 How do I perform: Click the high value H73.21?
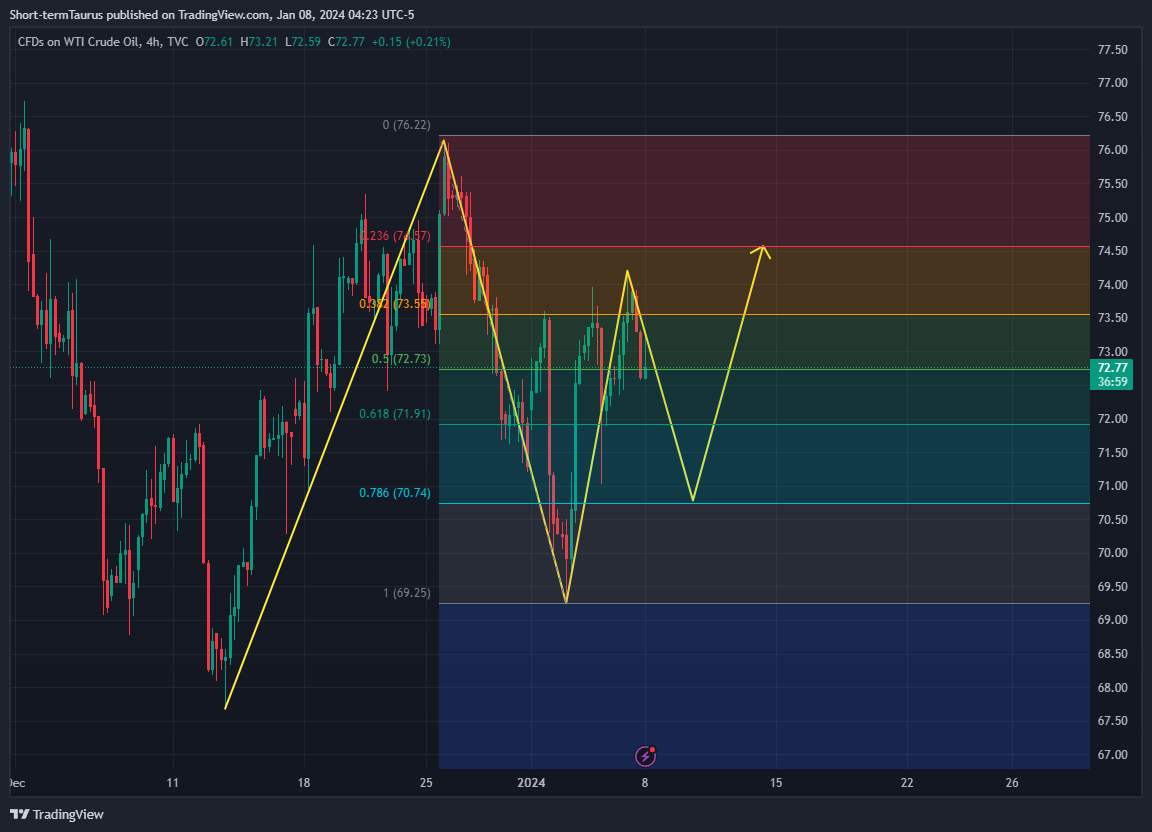pyautogui.click(x=259, y=42)
